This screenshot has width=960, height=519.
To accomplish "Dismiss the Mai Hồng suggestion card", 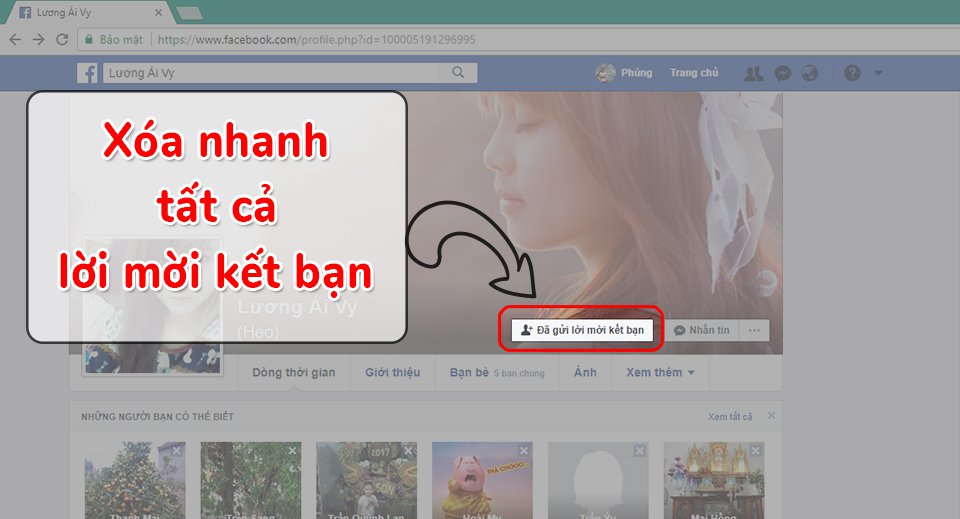I will [756, 450].
